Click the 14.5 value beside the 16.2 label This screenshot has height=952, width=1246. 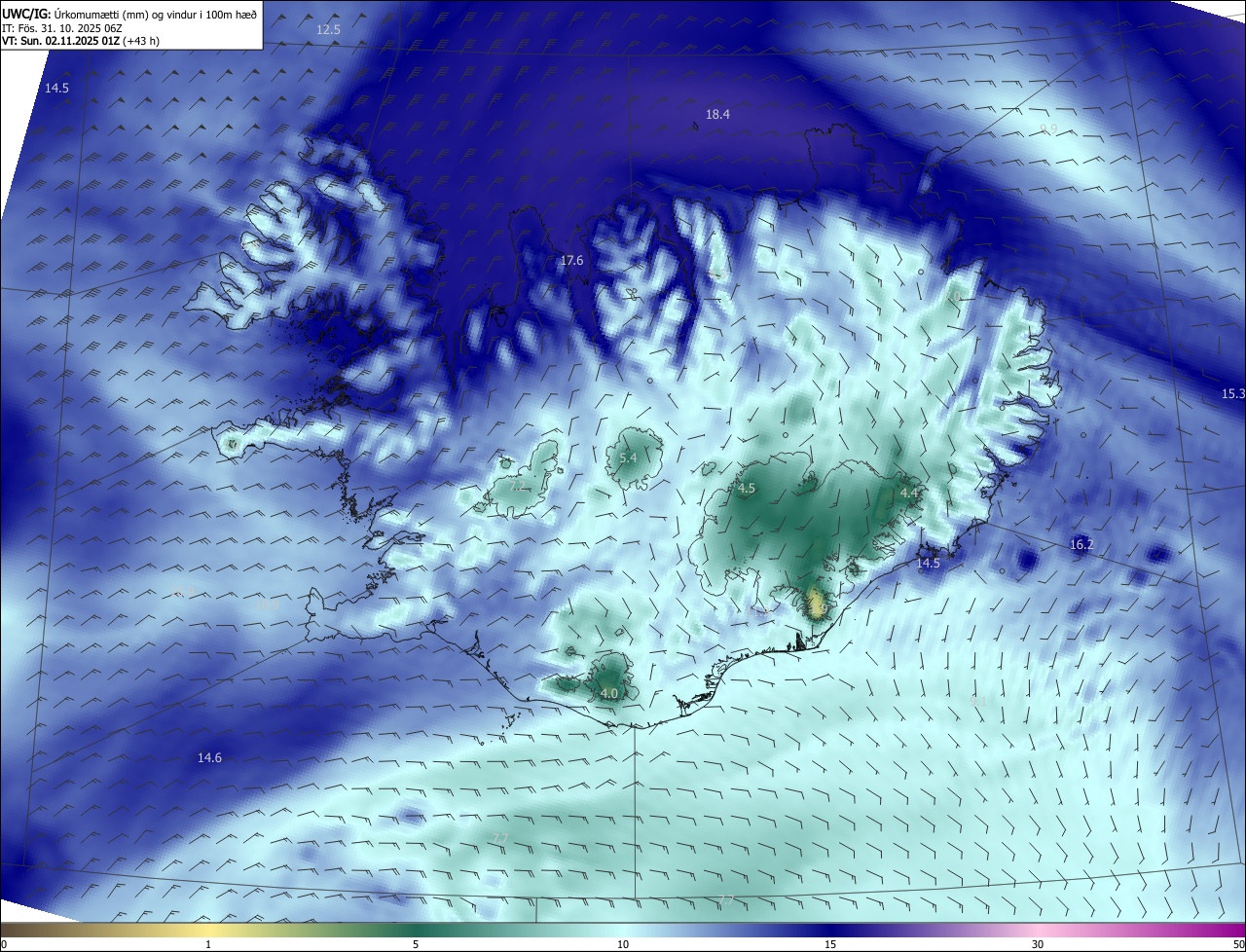pyautogui.click(x=929, y=564)
